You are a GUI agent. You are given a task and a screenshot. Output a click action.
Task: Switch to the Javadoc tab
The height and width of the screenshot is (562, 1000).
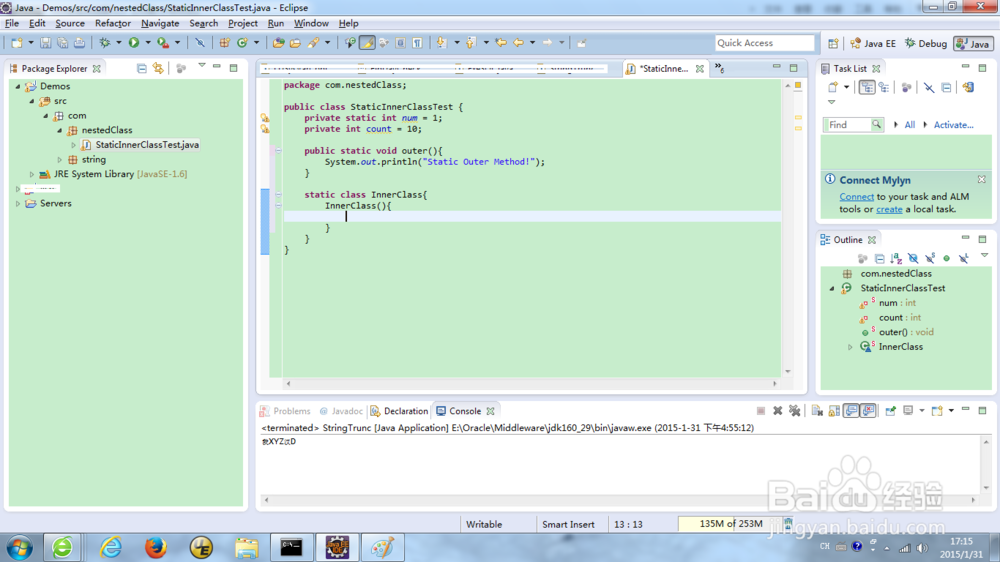click(341, 411)
